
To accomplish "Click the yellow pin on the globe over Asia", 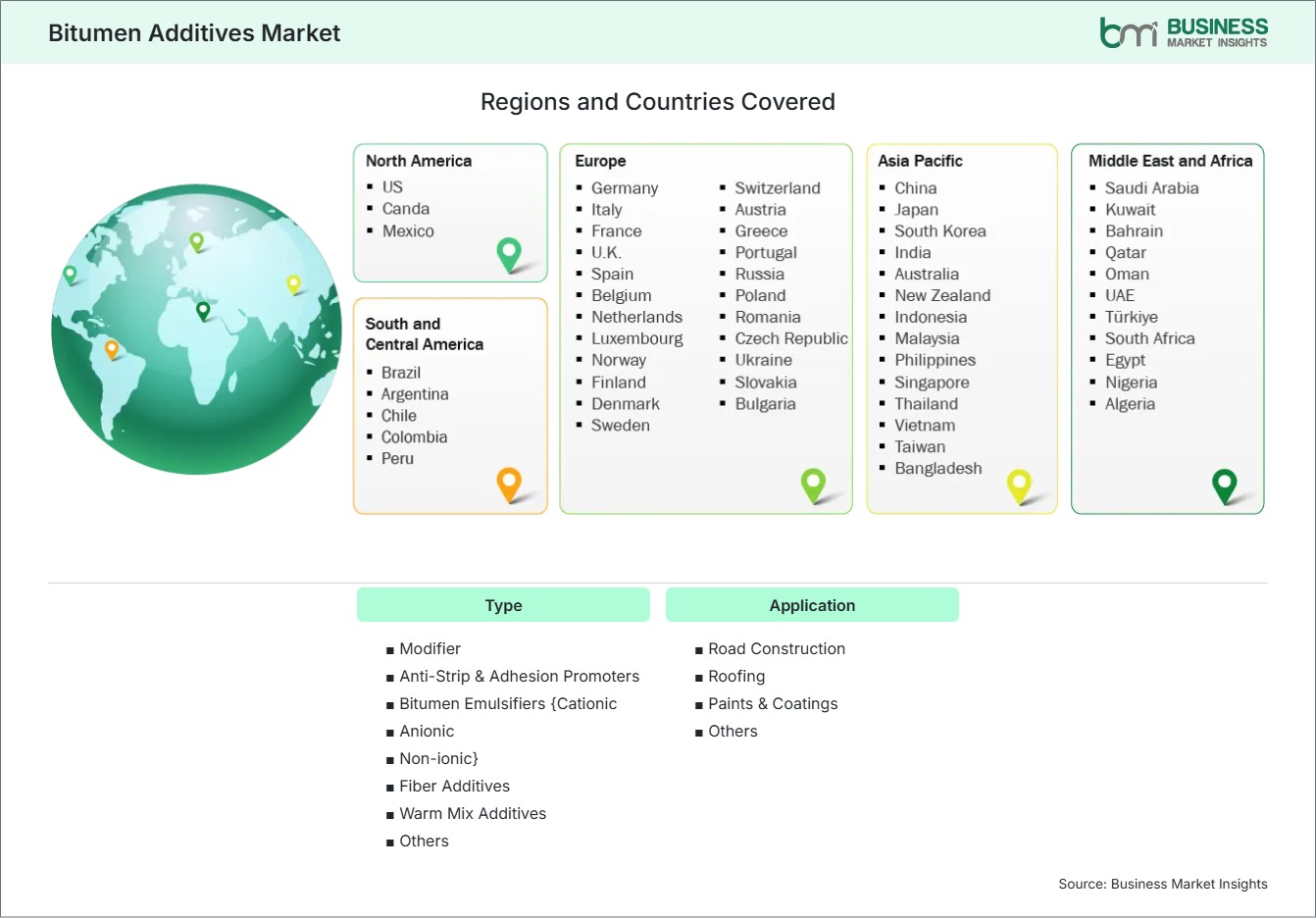I will tap(293, 284).
